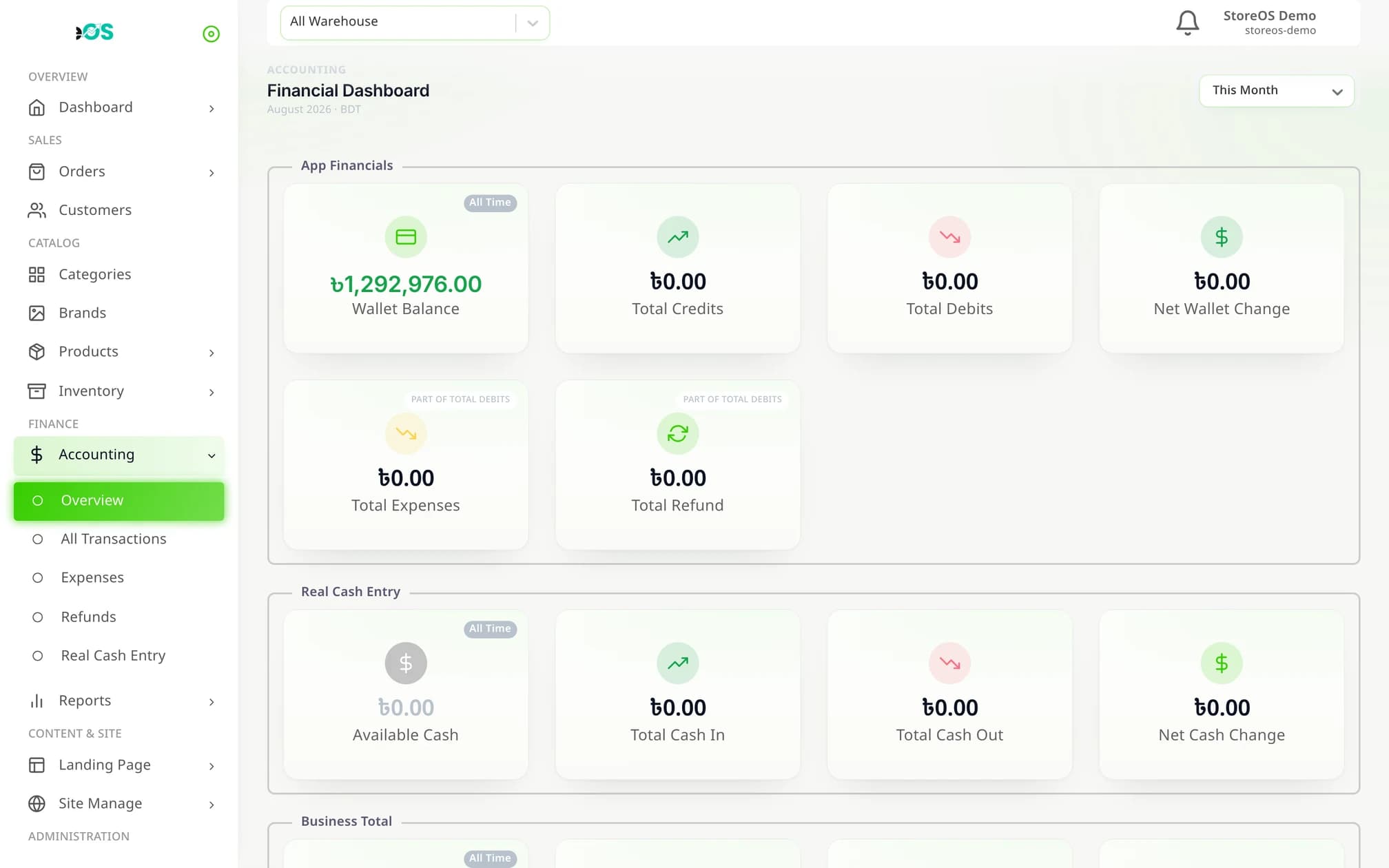Screen dimensions: 1389x868
Task: Go to Expenses submenu item
Action: [119, 578]
